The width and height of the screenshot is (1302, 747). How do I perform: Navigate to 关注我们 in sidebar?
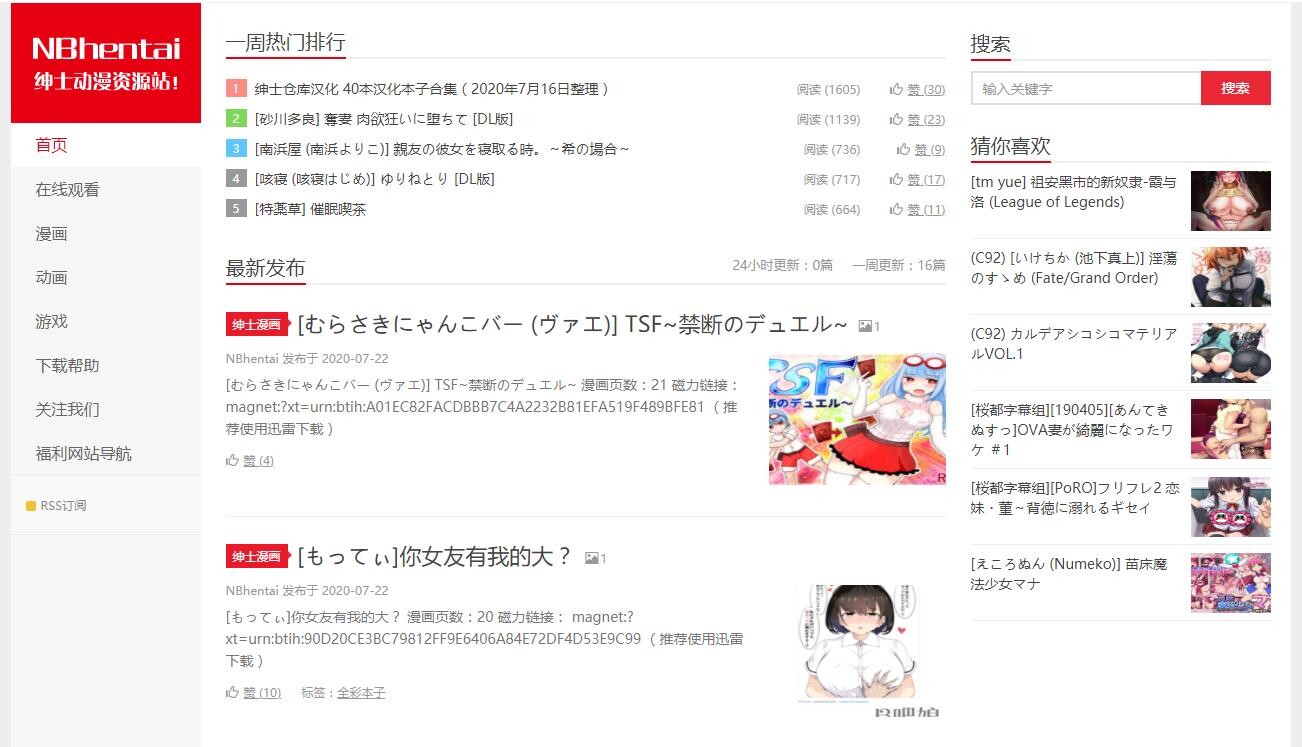coord(68,410)
